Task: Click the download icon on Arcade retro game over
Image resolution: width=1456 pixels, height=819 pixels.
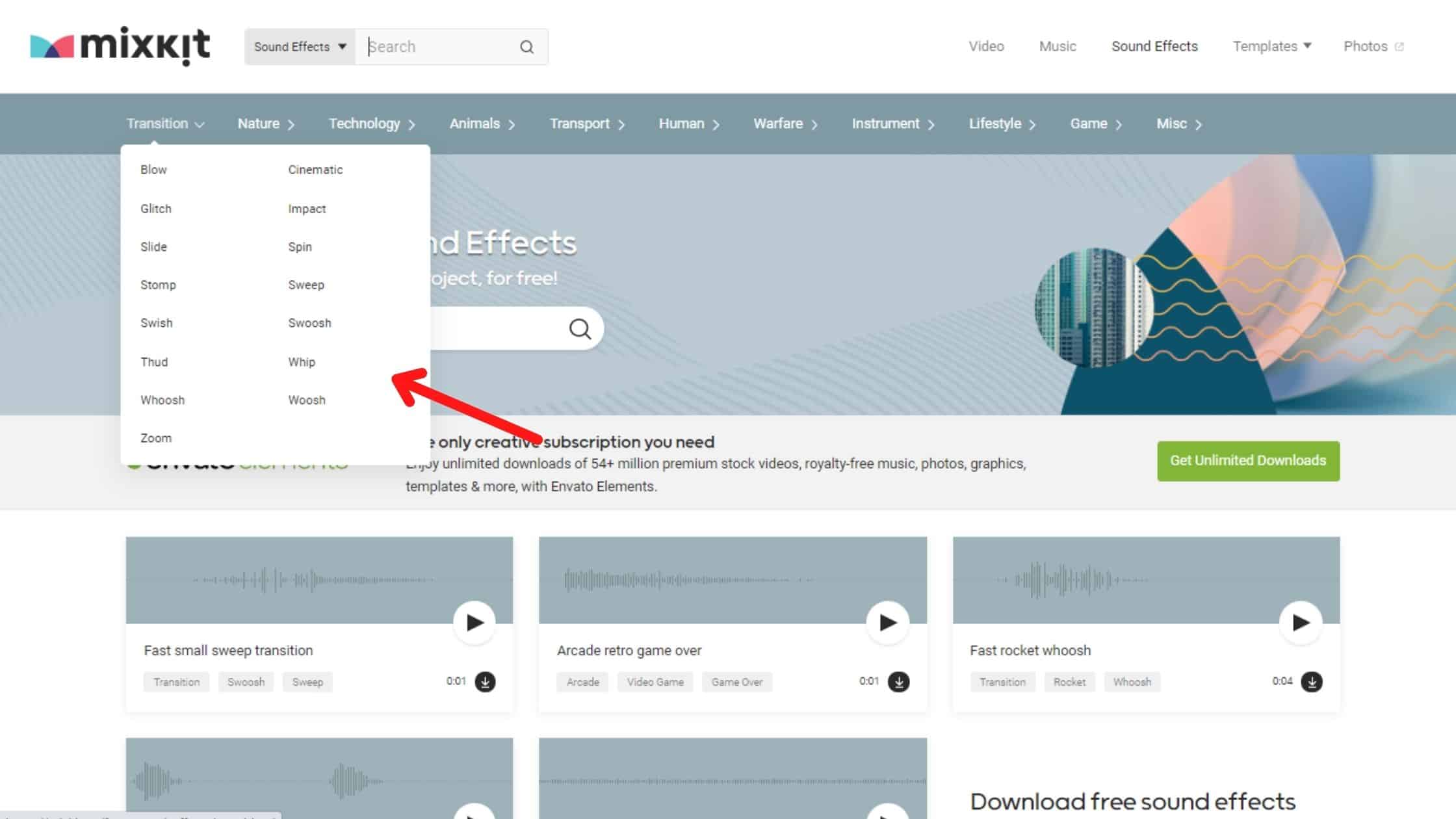Action: tap(898, 681)
